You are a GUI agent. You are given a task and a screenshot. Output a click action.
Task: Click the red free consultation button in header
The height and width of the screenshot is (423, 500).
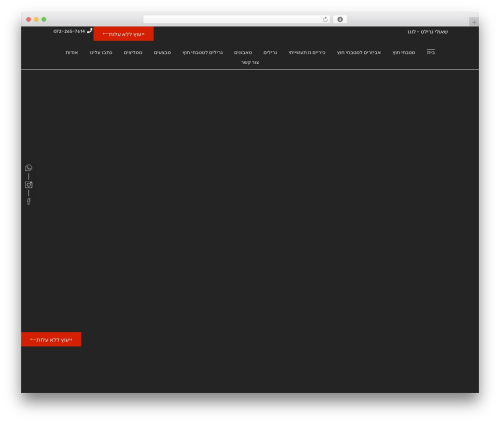point(124,34)
